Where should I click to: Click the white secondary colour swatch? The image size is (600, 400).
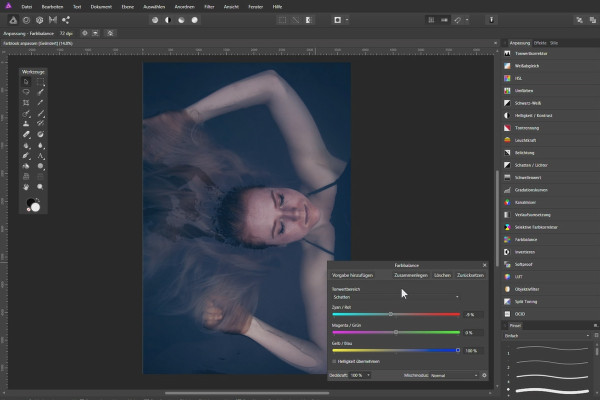(36, 207)
